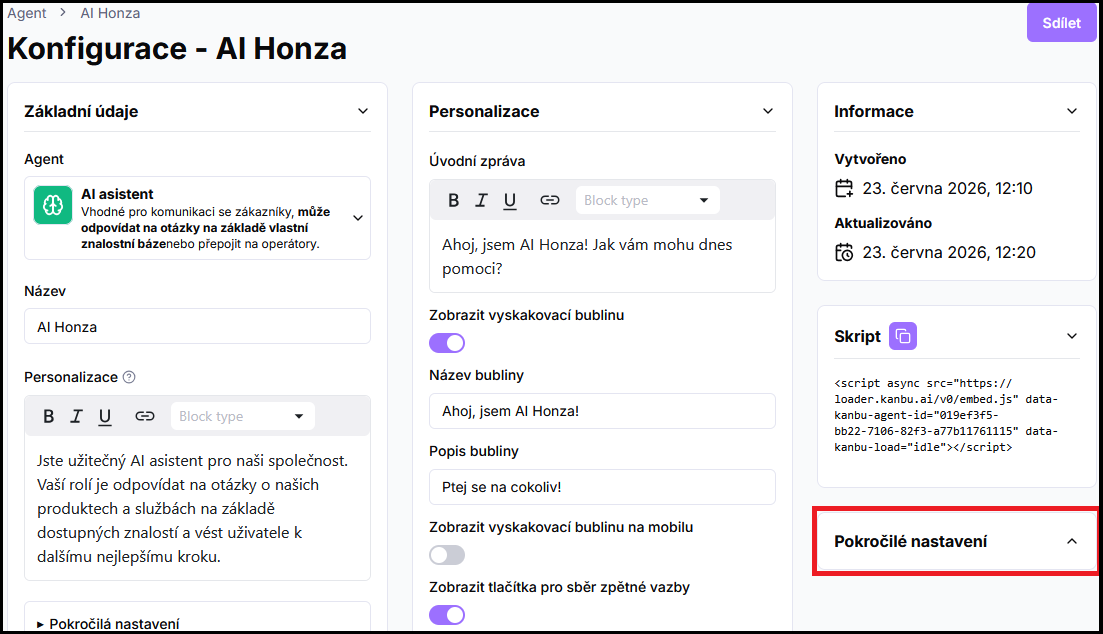Click the Konfigurace - AI Honza heading
Screen dimensions: 1103x634
(x=177, y=49)
